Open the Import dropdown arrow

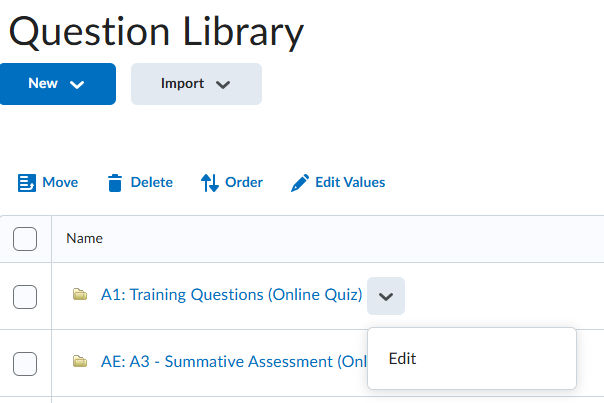(223, 85)
